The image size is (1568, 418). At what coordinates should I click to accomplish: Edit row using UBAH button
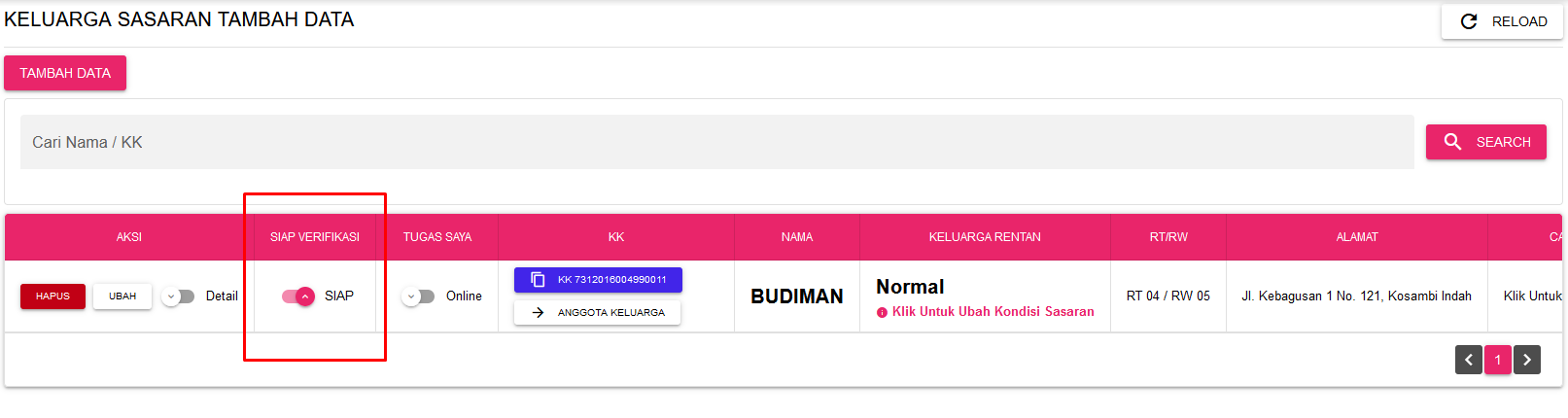point(122,296)
